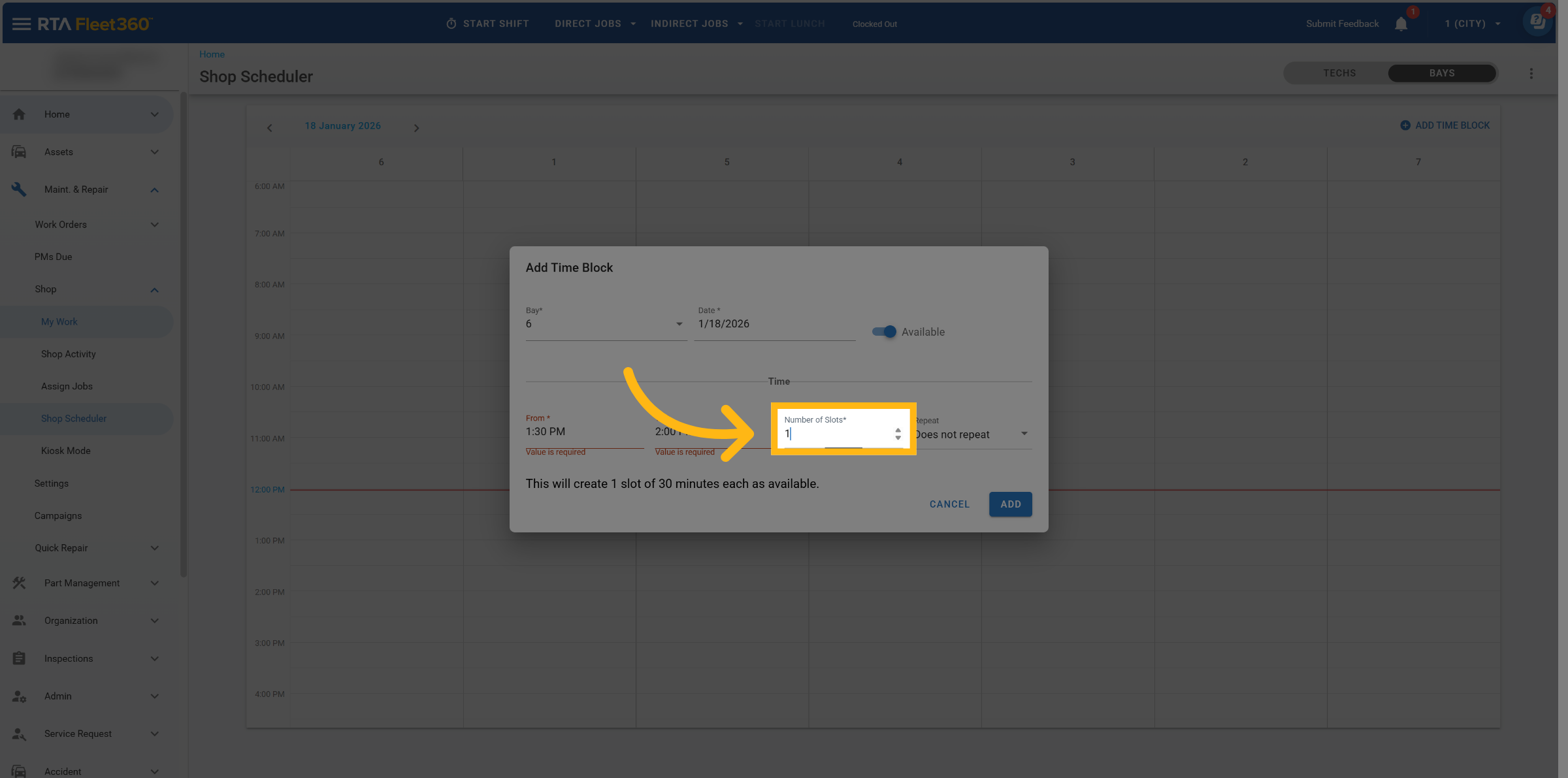Go to the next day
This screenshot has height=778, width=1568.
click(416, 128)
